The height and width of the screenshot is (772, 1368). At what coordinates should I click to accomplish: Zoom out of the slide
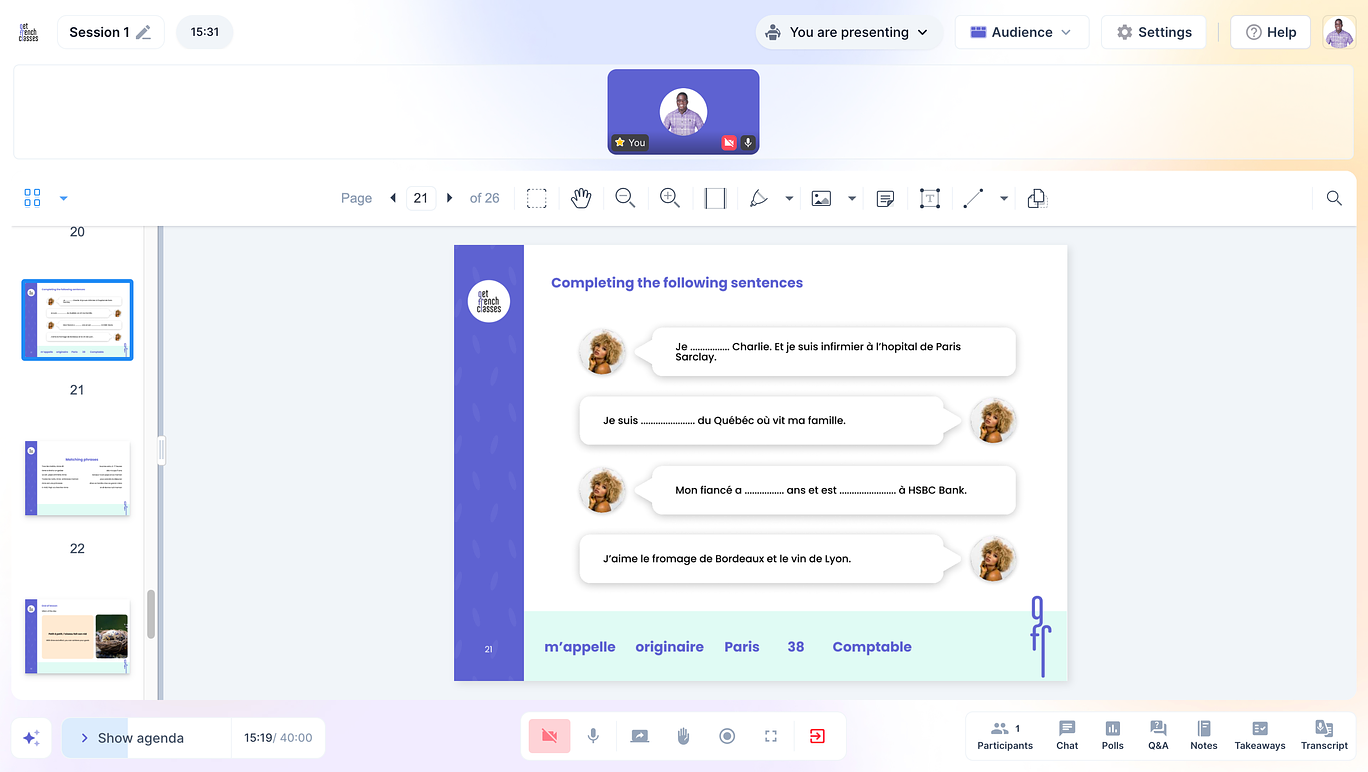tap(625, 198)
